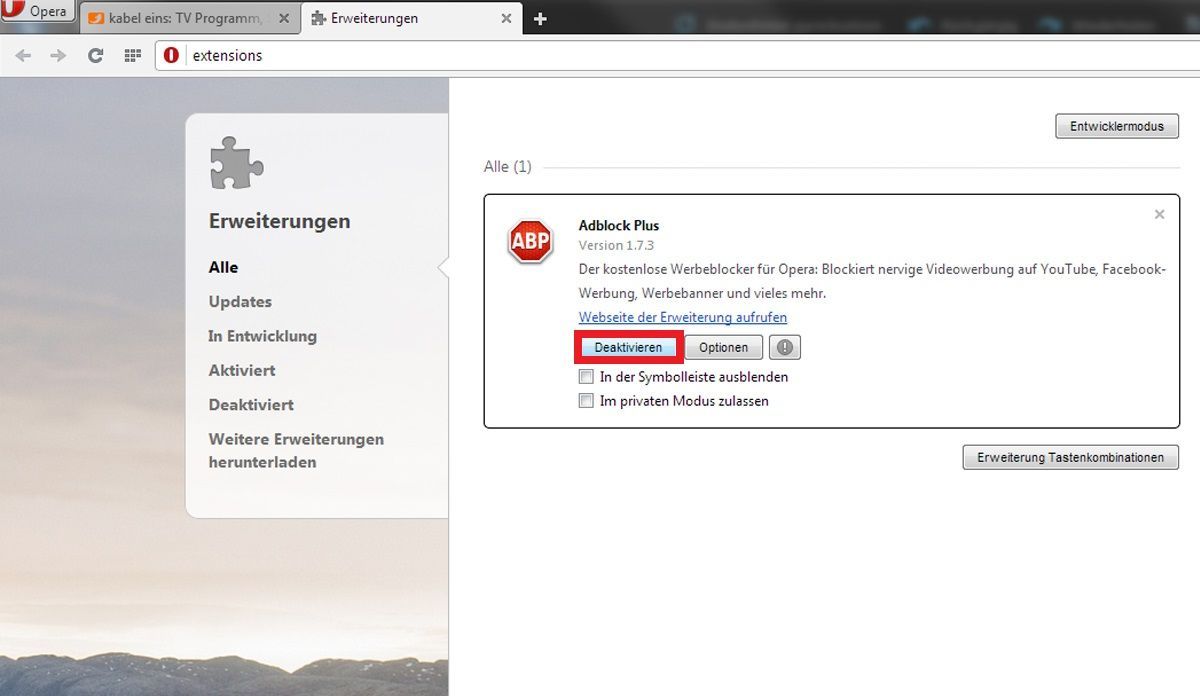
Task: Close the Erweiterungen tab
Action: click(x=506, y=19)
